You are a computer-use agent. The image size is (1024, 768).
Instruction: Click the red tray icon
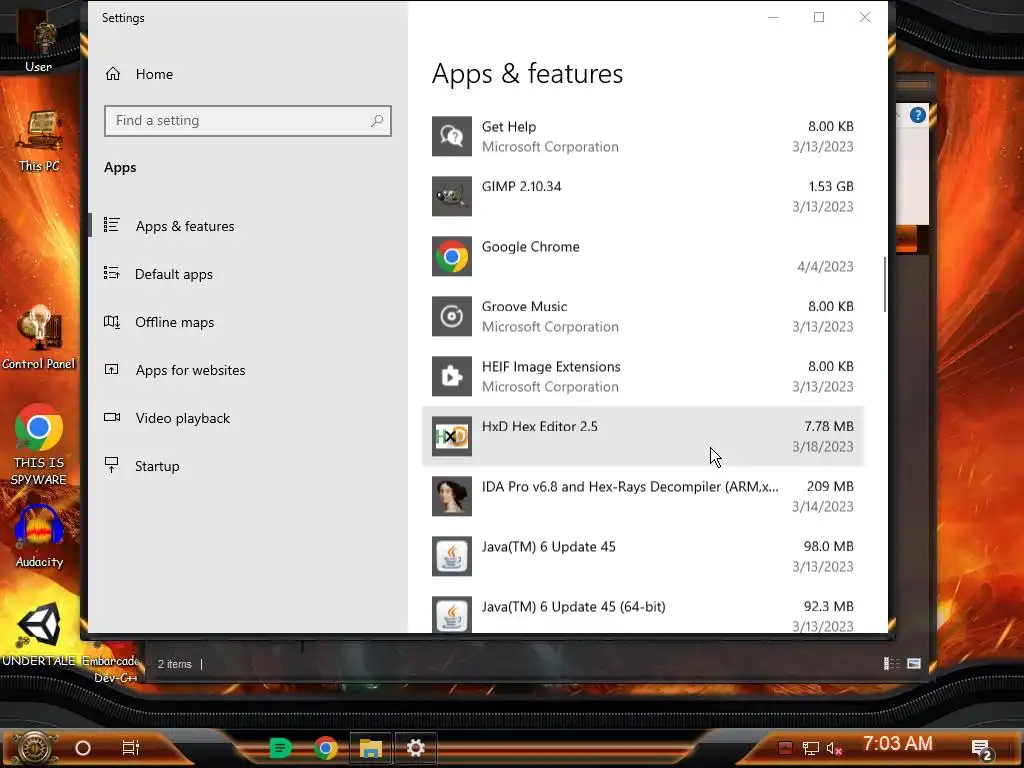pyautogui.click(x=785, y=748)
